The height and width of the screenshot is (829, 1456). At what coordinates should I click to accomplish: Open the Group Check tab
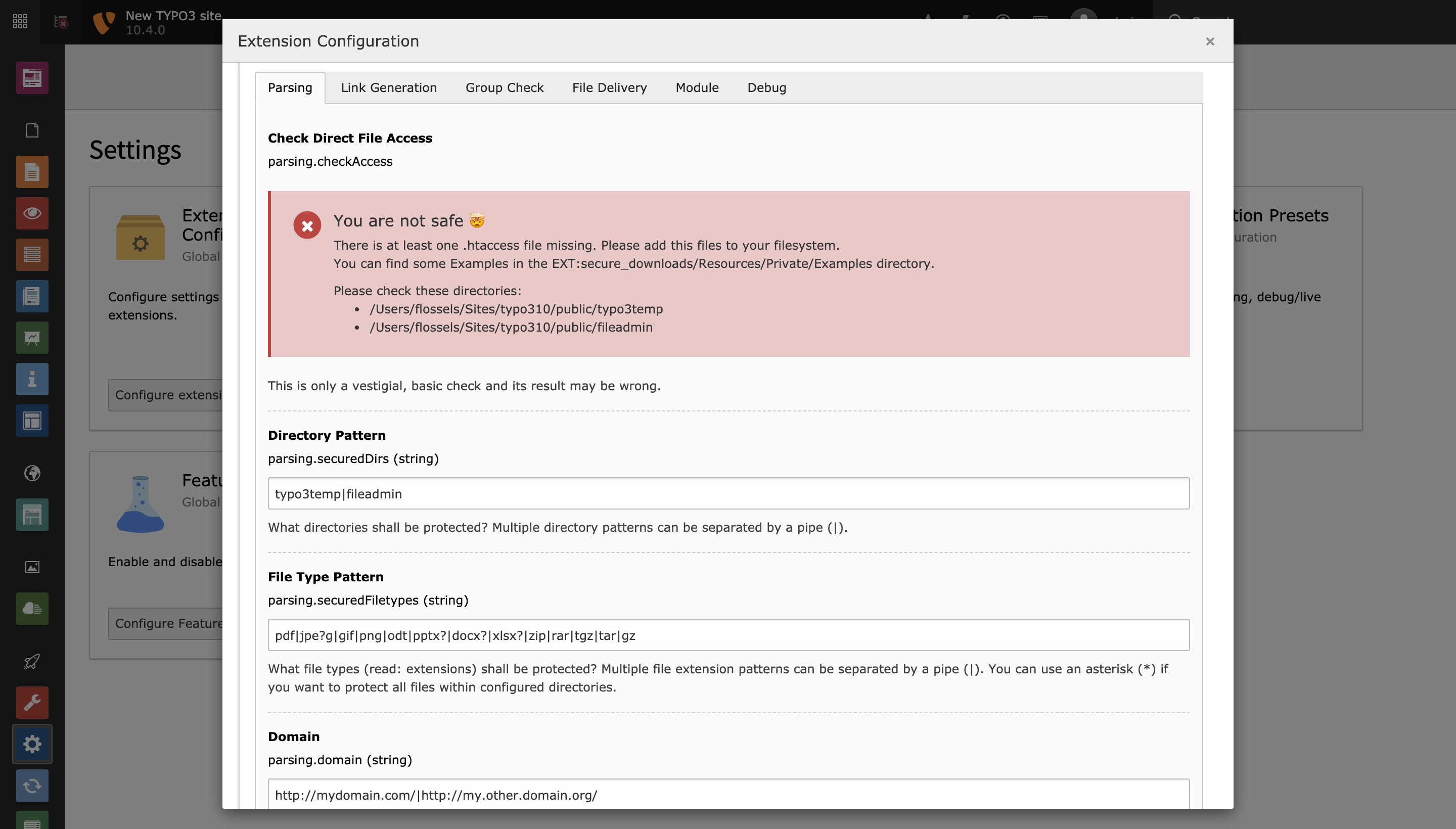tap(505, 87)
